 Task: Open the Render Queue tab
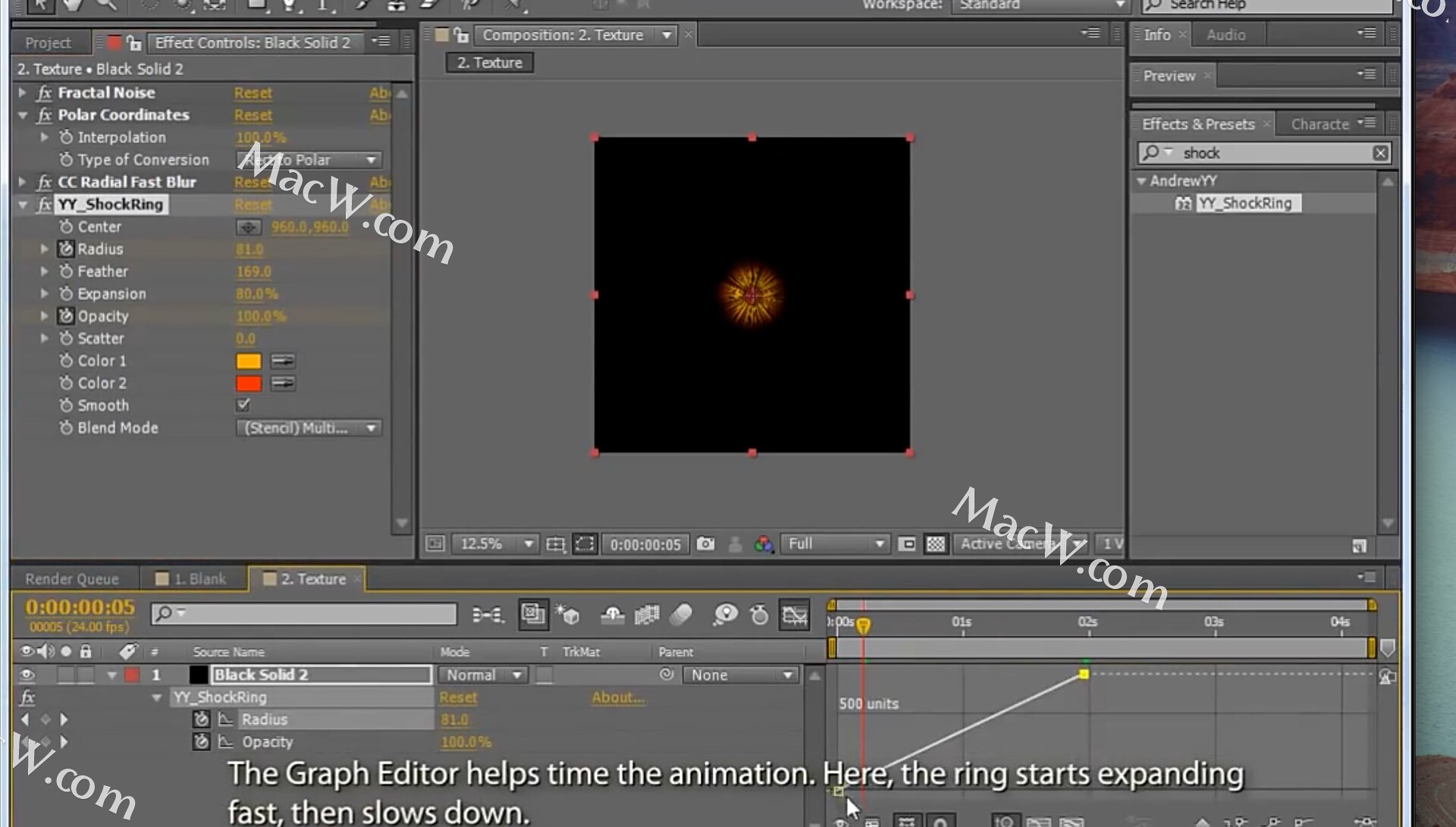pyautogui.click(x=72, y=579)
